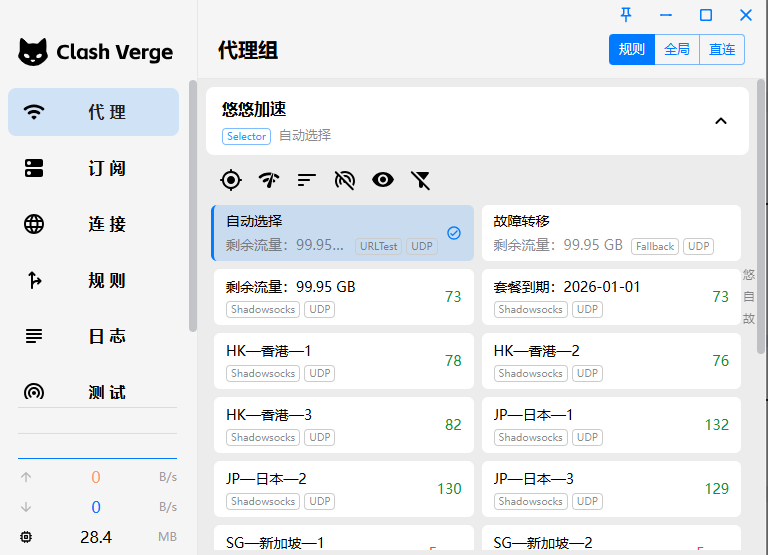768x555 pixels.
Task: Run the delay speed test icon
Action: click(x=268, y=180)
